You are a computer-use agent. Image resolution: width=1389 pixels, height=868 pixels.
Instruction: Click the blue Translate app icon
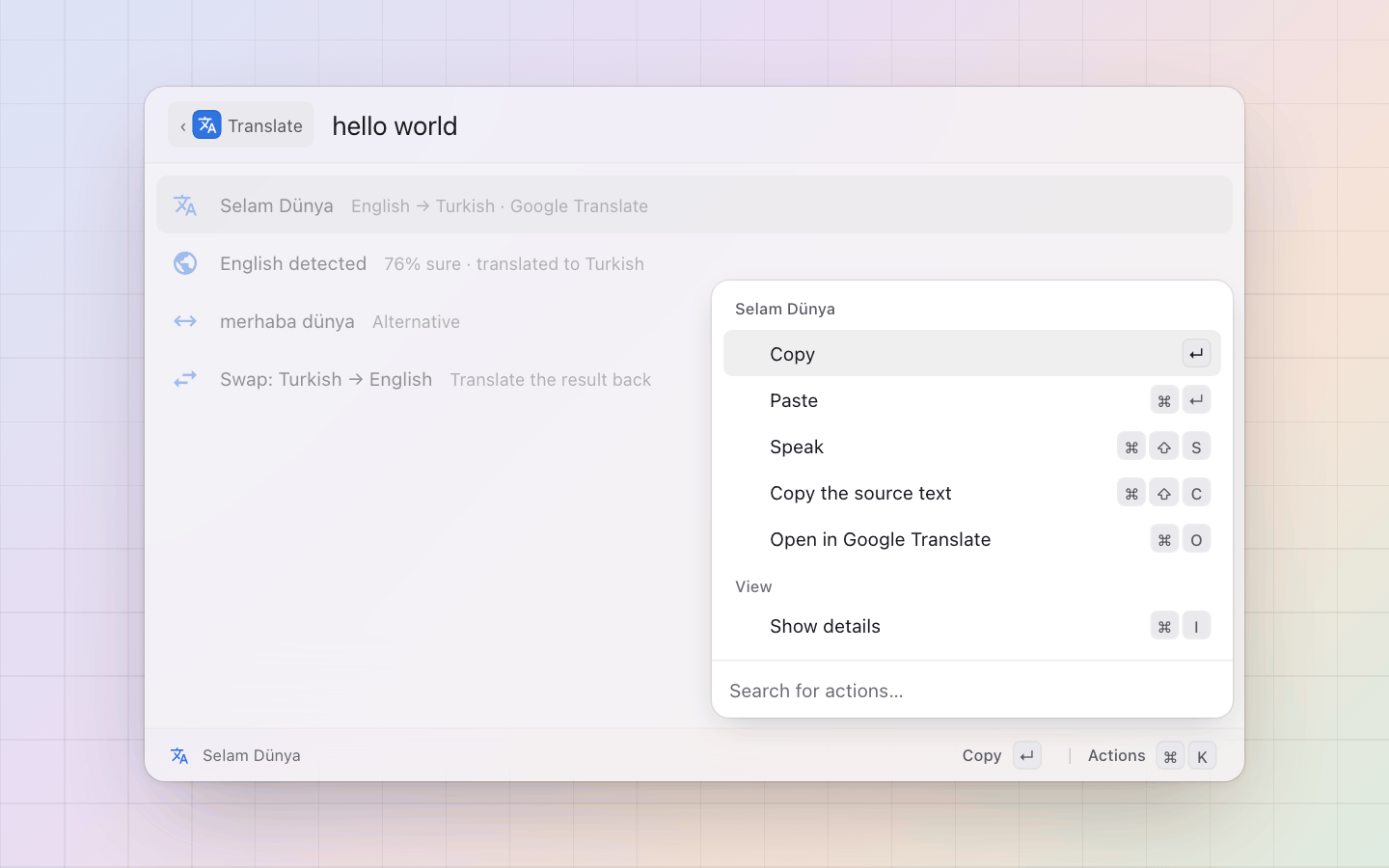tap(206, 125)
